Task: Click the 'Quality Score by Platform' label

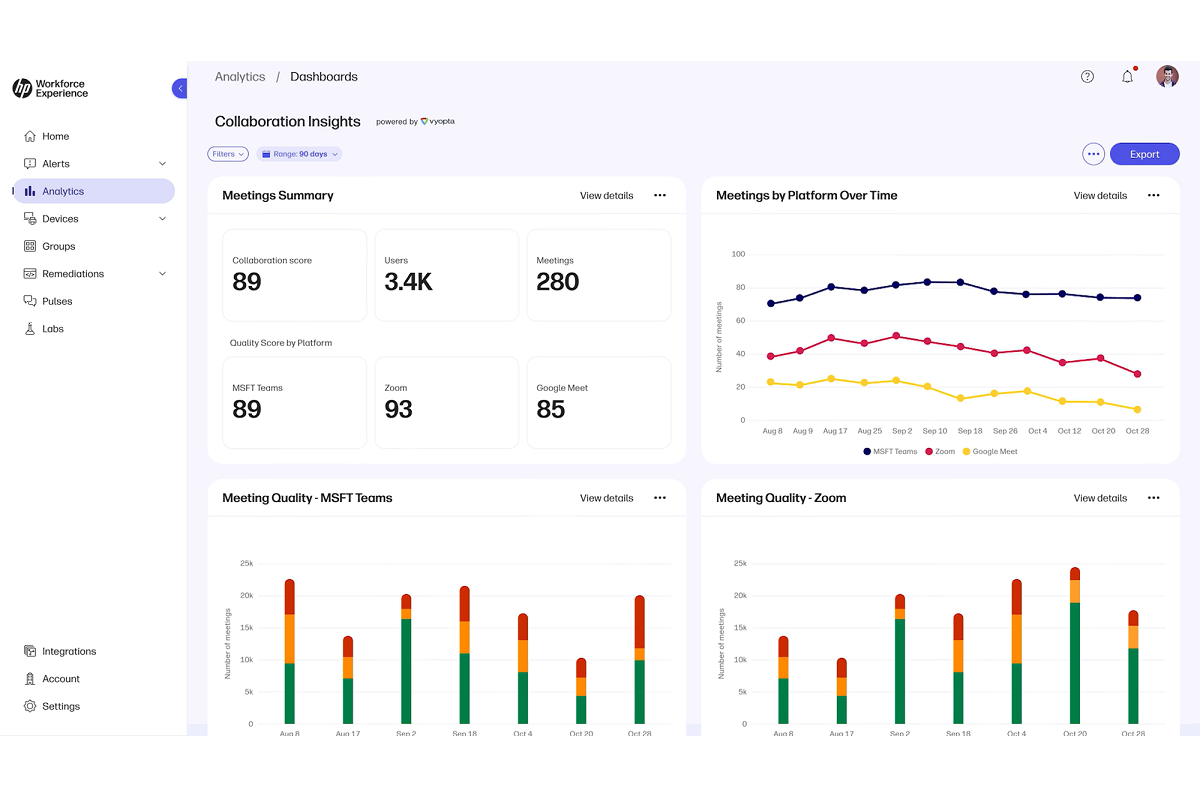Action: pos(281,343)
